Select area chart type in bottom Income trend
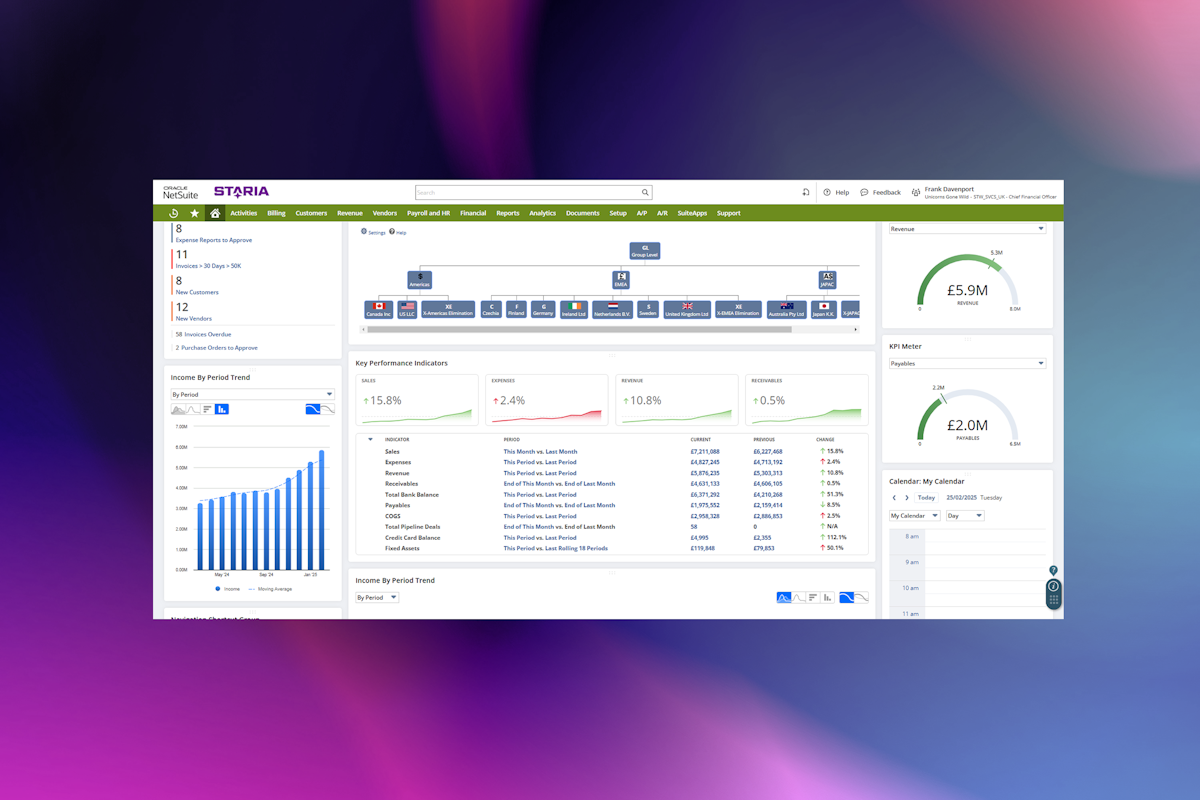 (x=784, y=597)
